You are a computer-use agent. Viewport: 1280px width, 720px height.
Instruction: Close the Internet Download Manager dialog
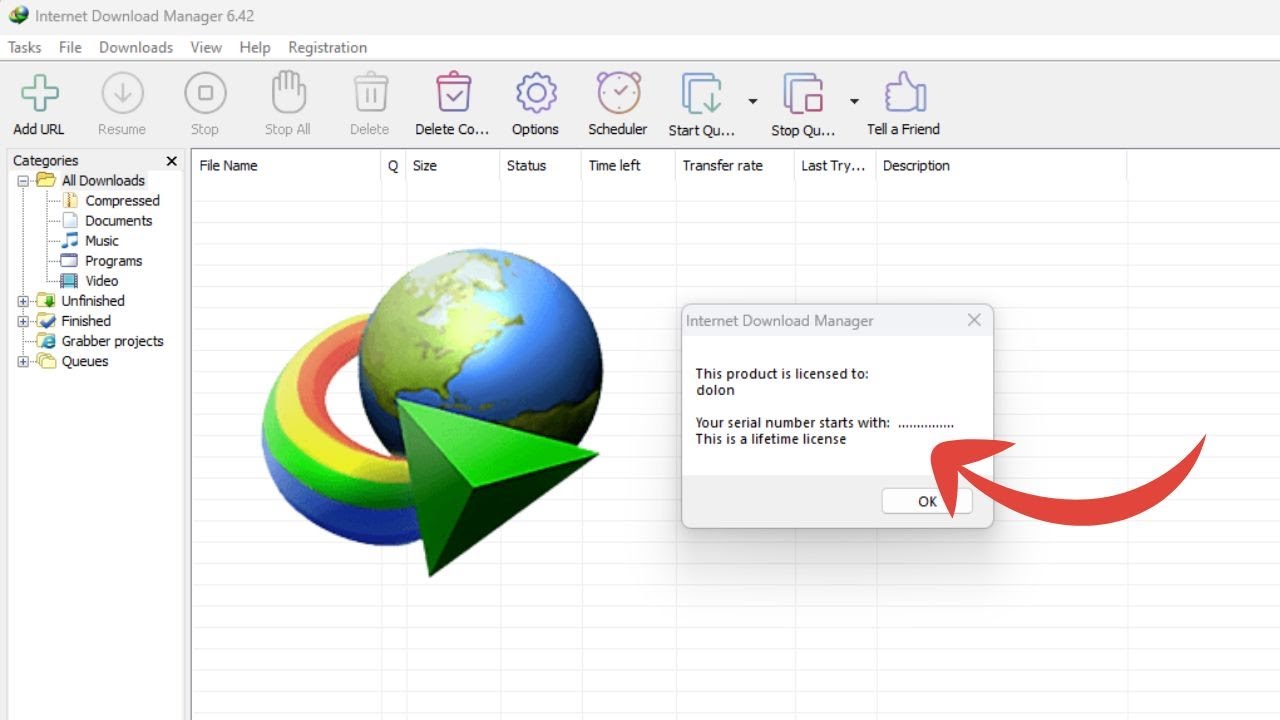click(x=974, y=320)
